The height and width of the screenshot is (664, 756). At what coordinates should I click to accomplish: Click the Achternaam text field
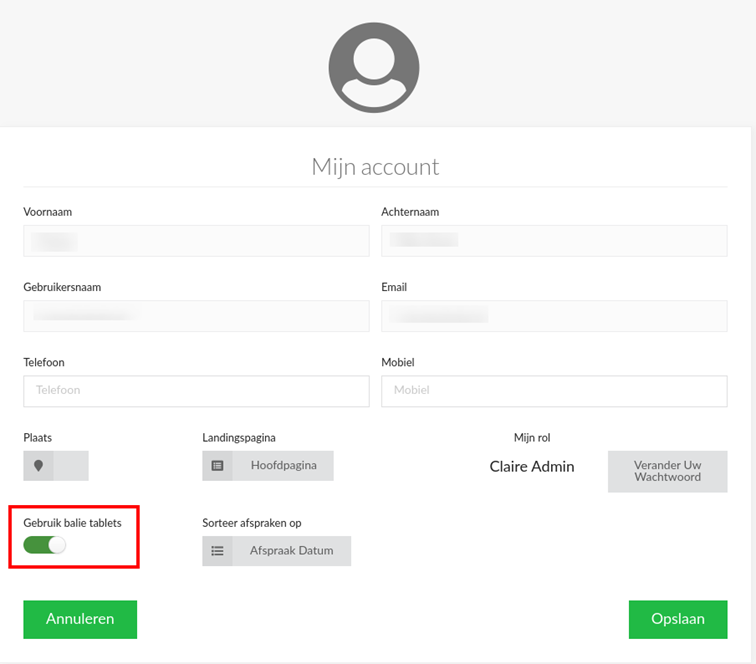point(554,241)
